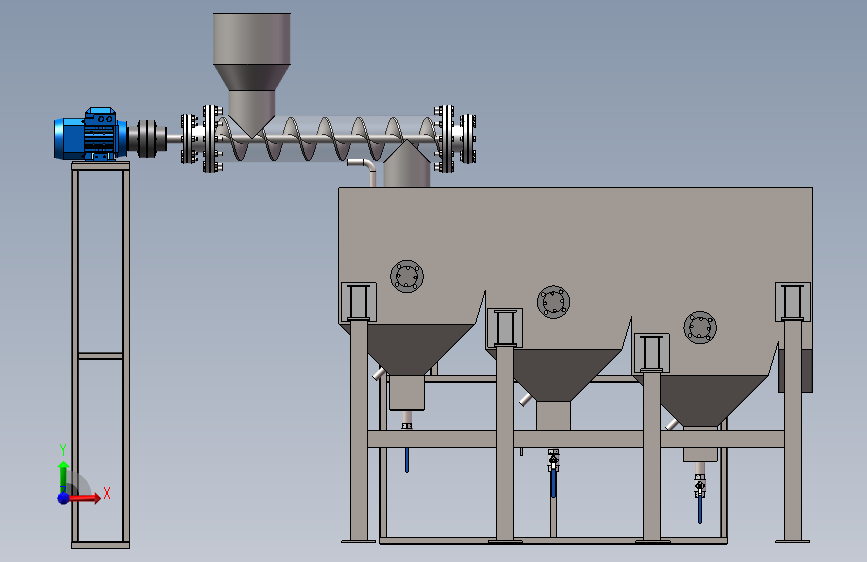Select the small elbow pipe under the conveyor
867x562 pixels.
tap(363, 170)
